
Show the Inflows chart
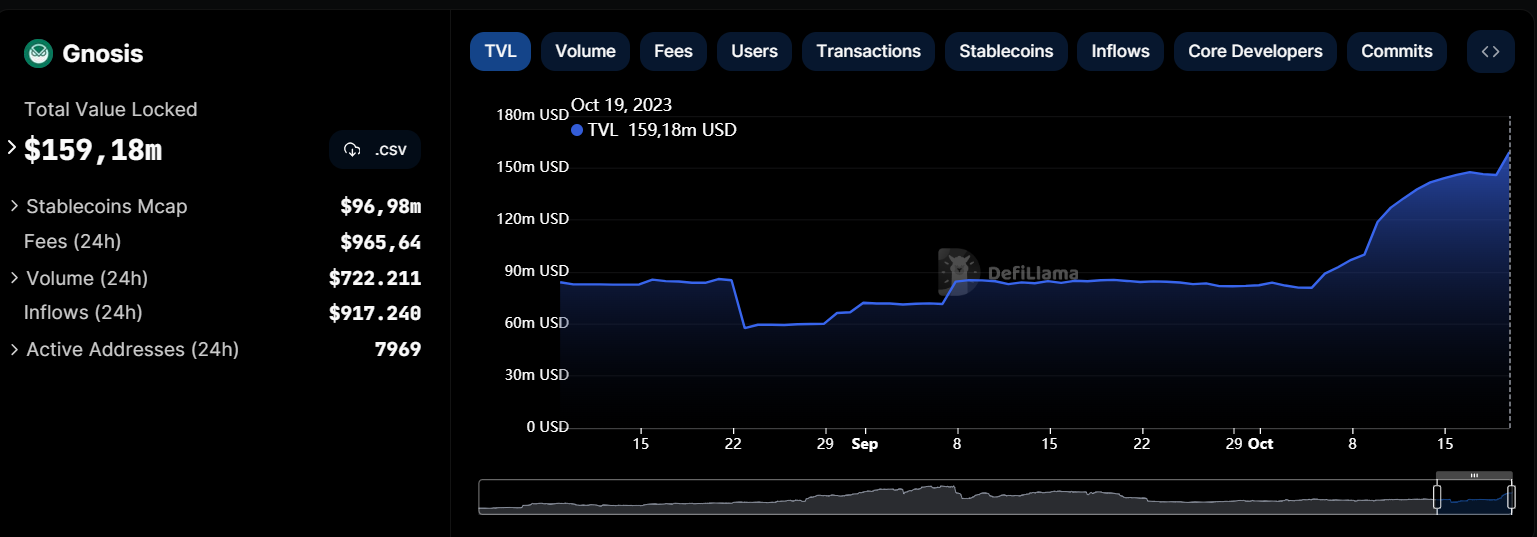pyautogui.click(x=1120, y=51)
